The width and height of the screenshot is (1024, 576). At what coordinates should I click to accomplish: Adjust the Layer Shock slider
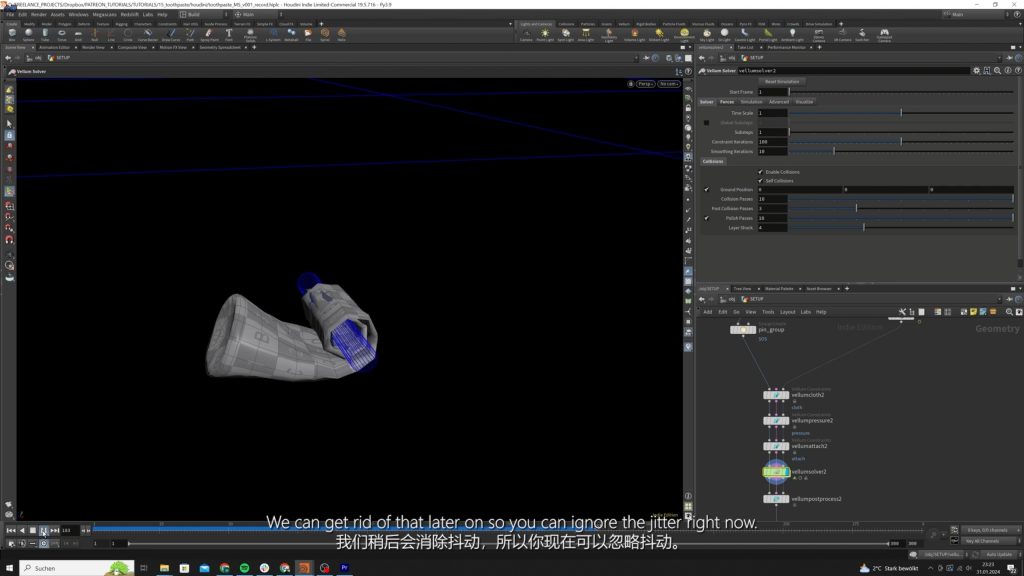[901, 228]
